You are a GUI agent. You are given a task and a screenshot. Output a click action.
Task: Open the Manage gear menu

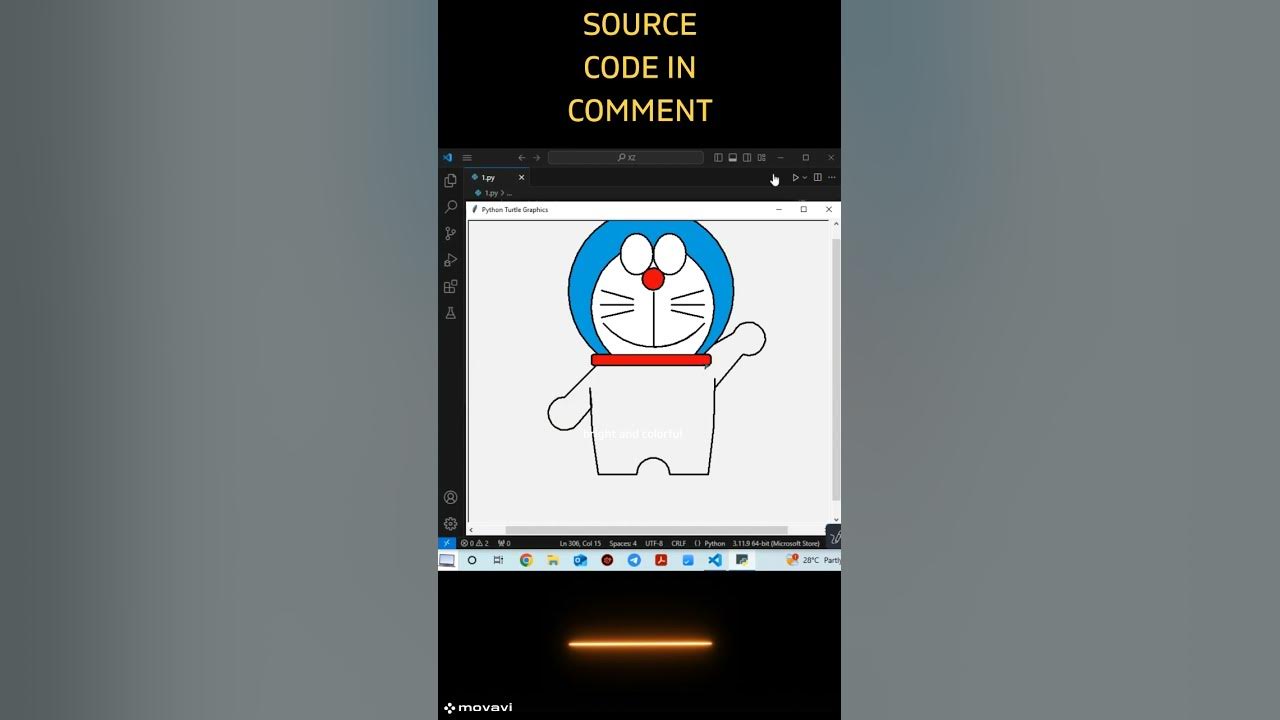coord(450,524)
